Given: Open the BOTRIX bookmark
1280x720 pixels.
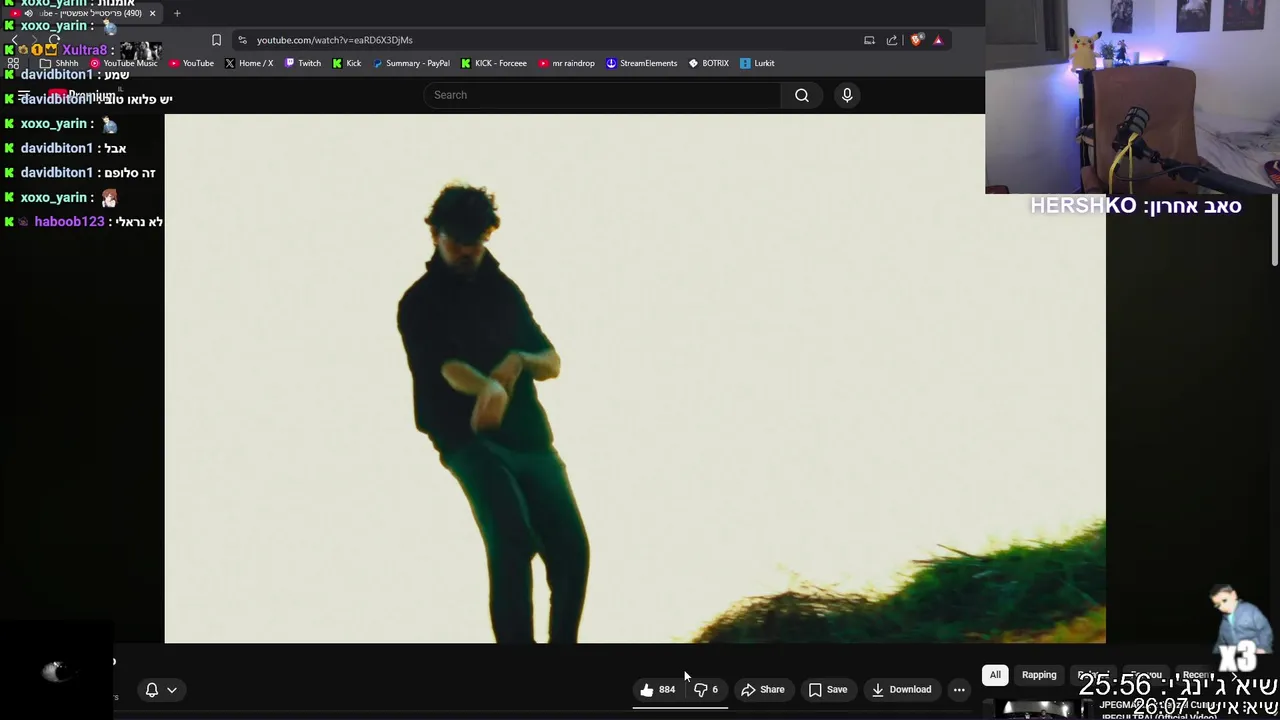Looking at the screenshot, I should (x=709, y=63).
